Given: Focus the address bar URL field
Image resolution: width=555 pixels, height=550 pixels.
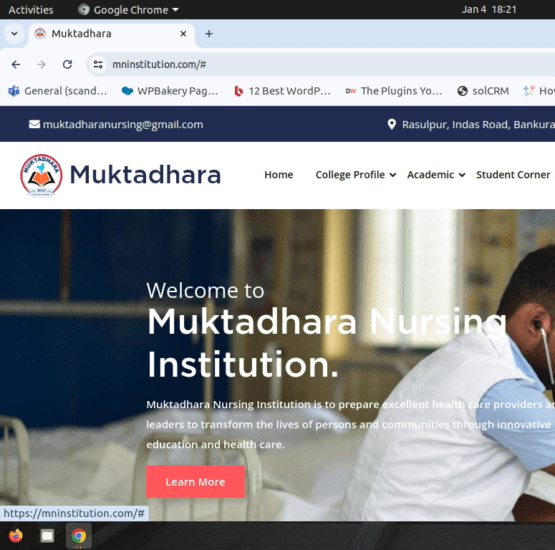Looking at the screenshot, I should tap(319, 64).
